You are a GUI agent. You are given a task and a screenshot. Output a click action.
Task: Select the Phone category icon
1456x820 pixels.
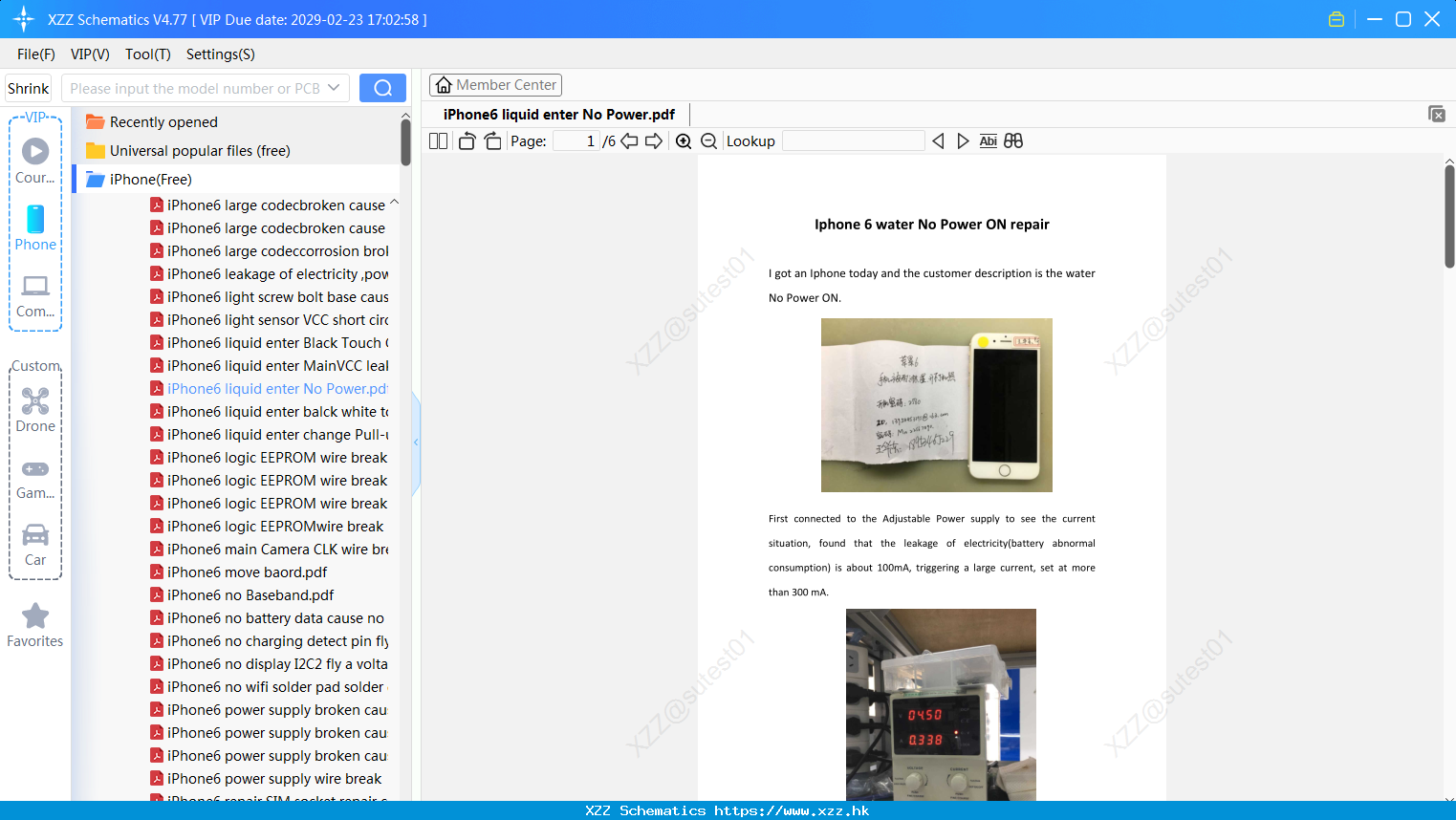point(35,219)
